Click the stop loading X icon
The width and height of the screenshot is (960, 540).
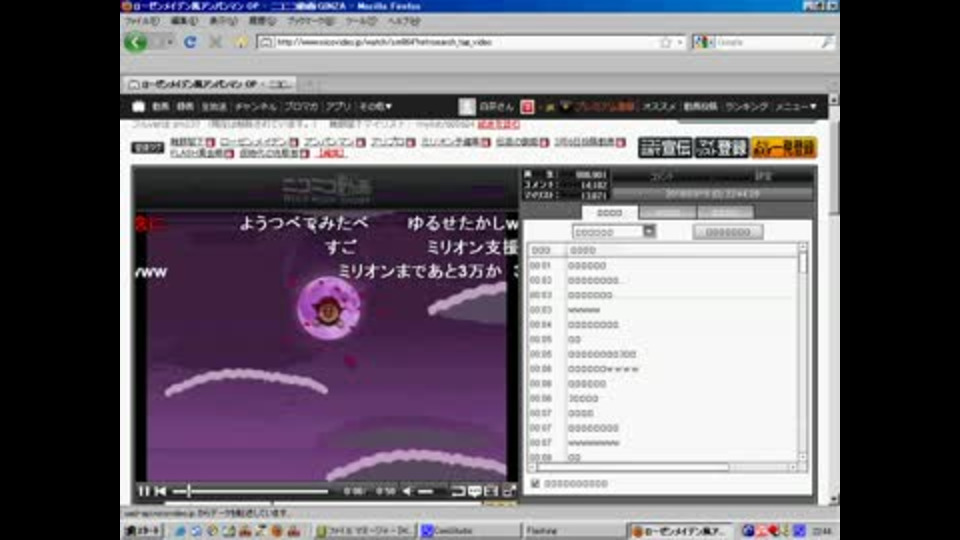coord(216,42)
